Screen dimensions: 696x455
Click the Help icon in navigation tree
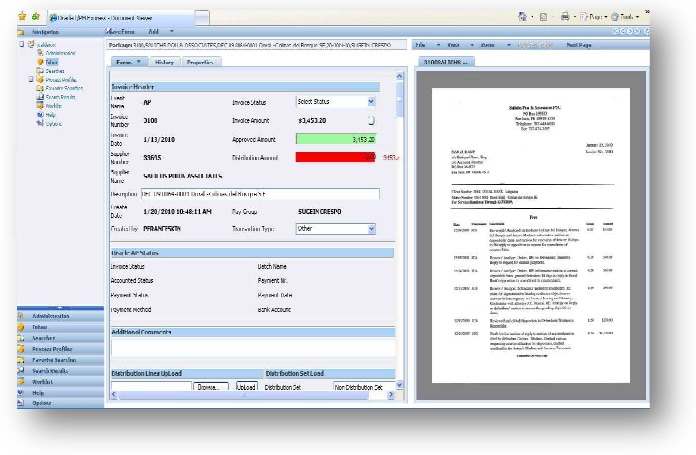coord(40,115)
